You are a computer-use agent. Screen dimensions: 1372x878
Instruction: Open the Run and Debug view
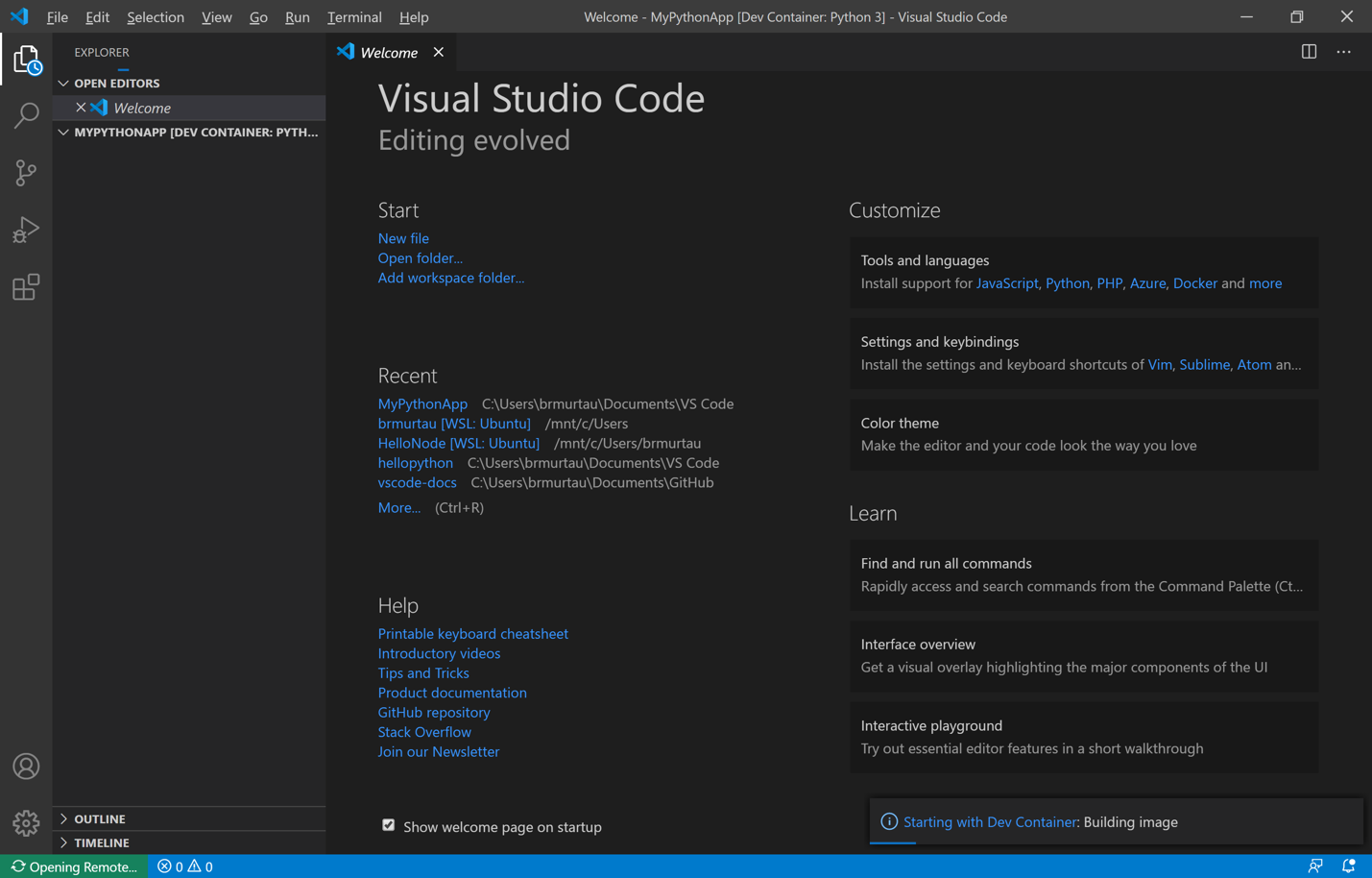[26, 230]
